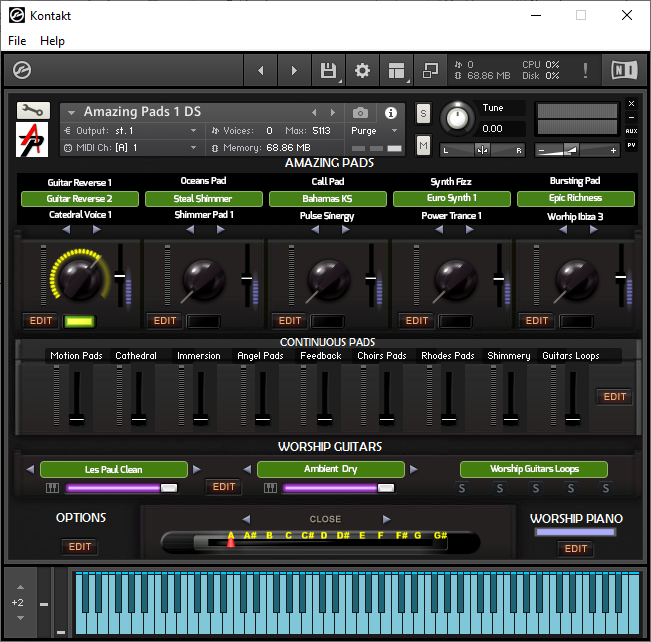Viewport: 651px width, 642px height.
Task: Click the Worship Piano lavender bar
Action: coord(575,532)
